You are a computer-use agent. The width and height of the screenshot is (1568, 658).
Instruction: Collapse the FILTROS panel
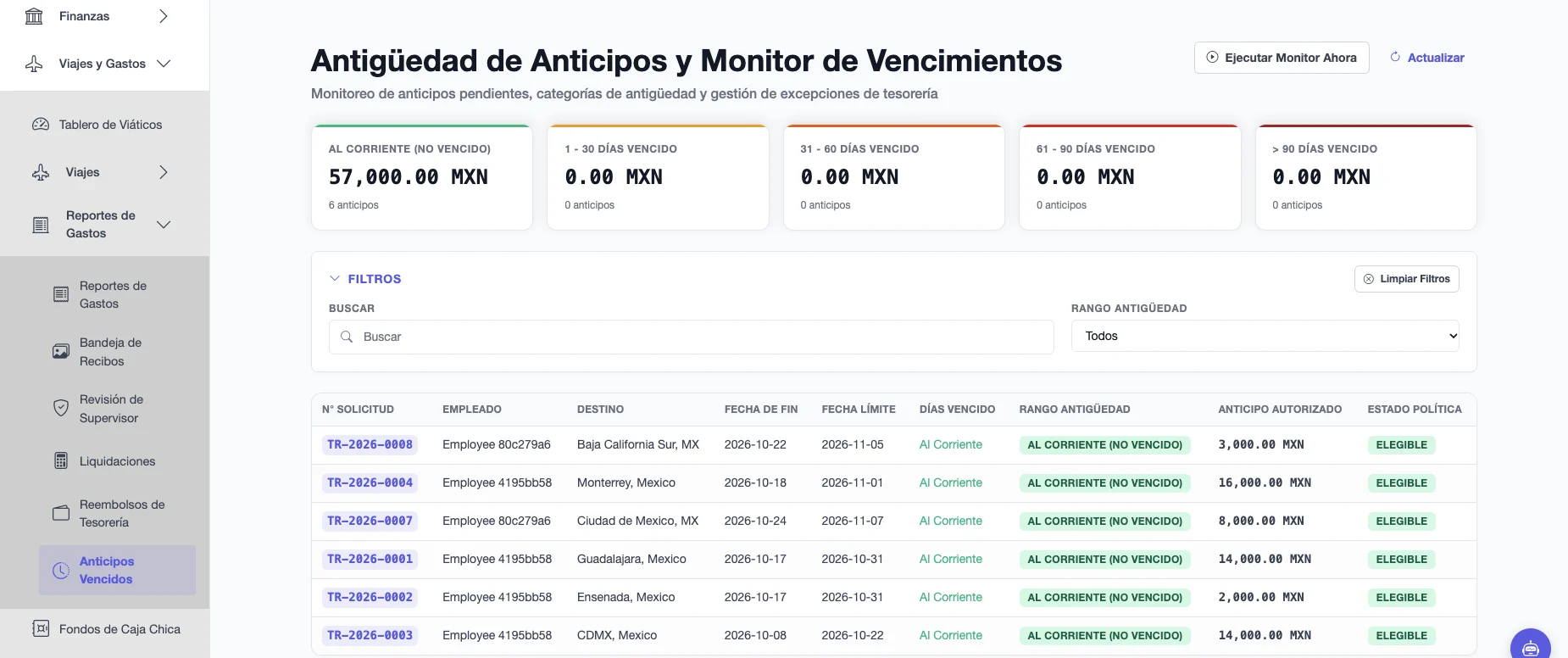click(365, 279)
